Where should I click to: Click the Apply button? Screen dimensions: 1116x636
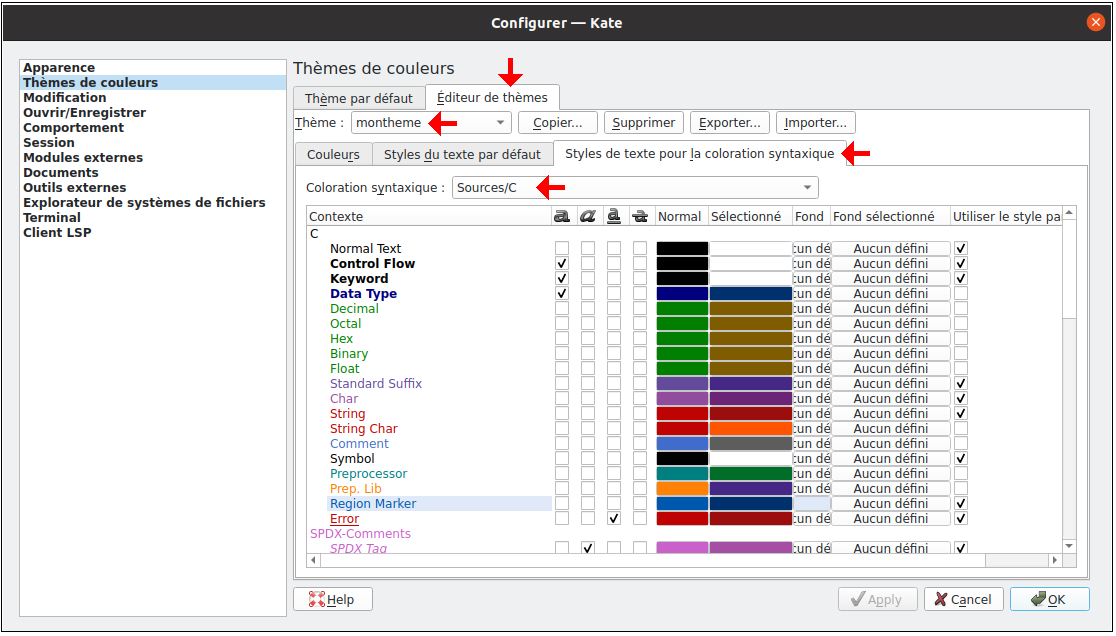(x=877, y=599)
